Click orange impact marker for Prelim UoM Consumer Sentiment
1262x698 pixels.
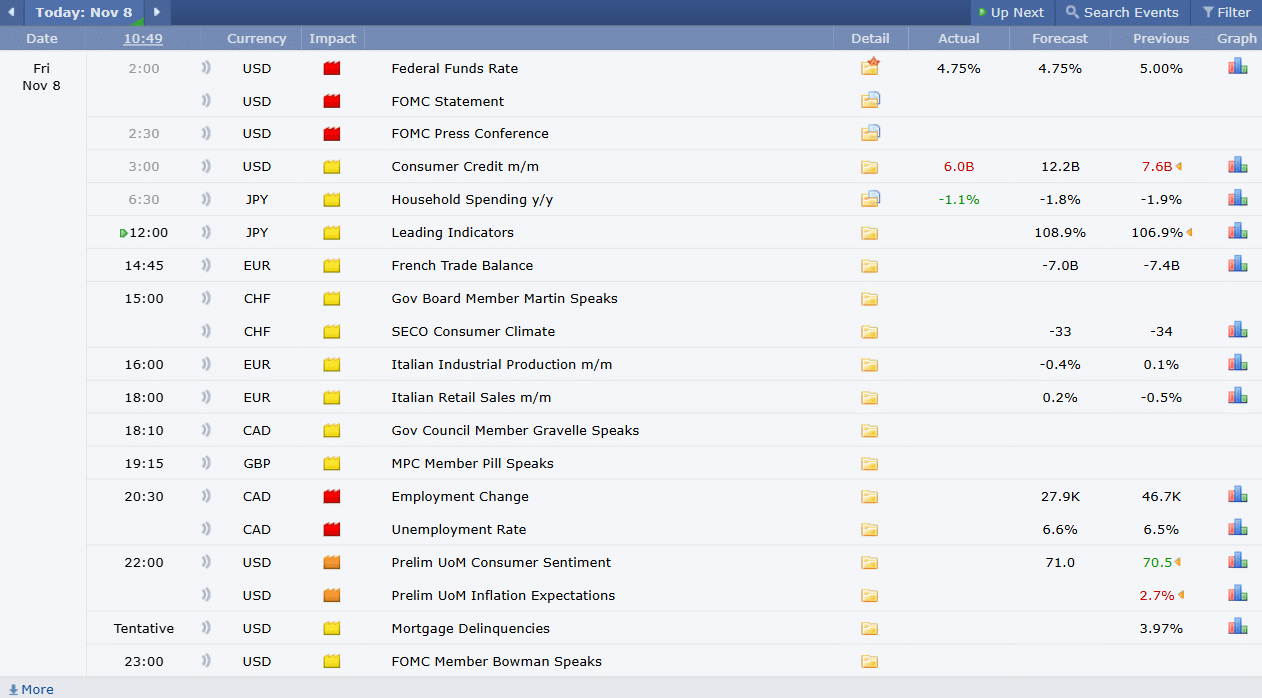click(332, 562)
